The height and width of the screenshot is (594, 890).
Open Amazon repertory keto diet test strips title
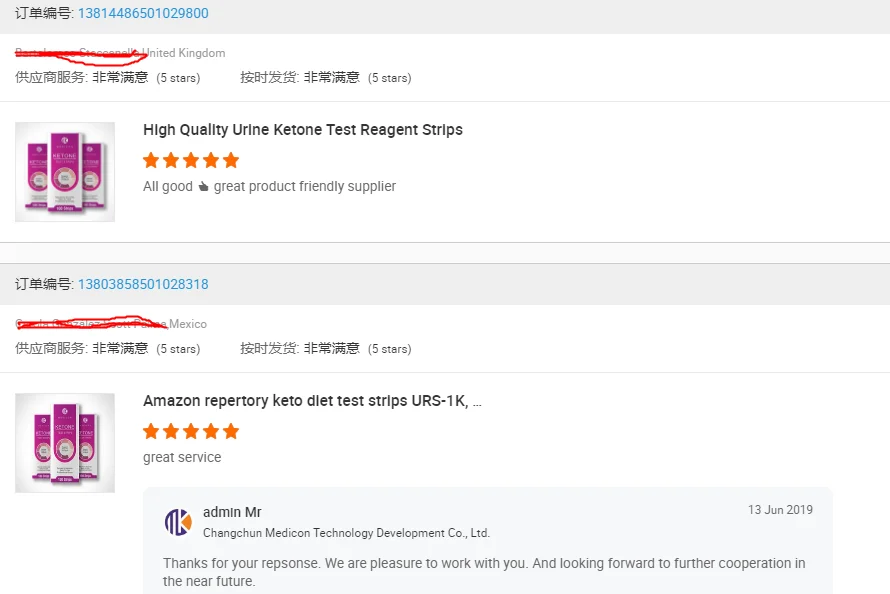pyautogui.click(x=312, y=401)
